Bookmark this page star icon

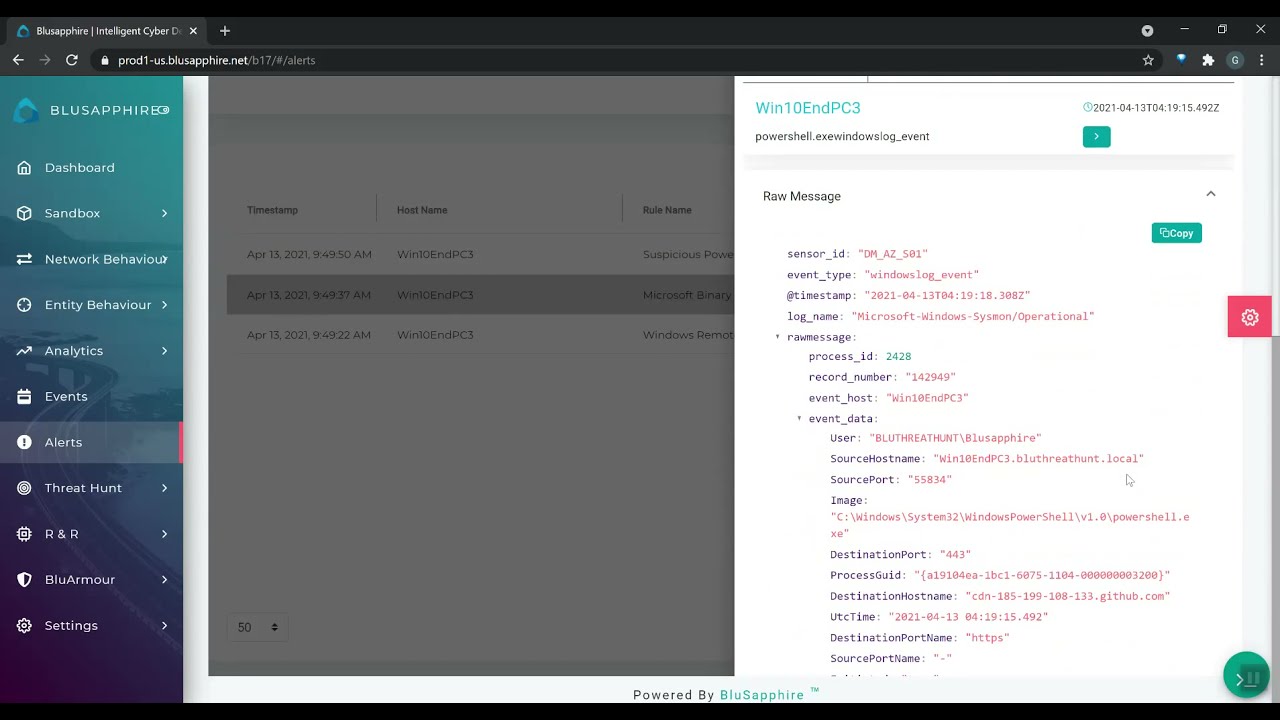point(1148,60)
